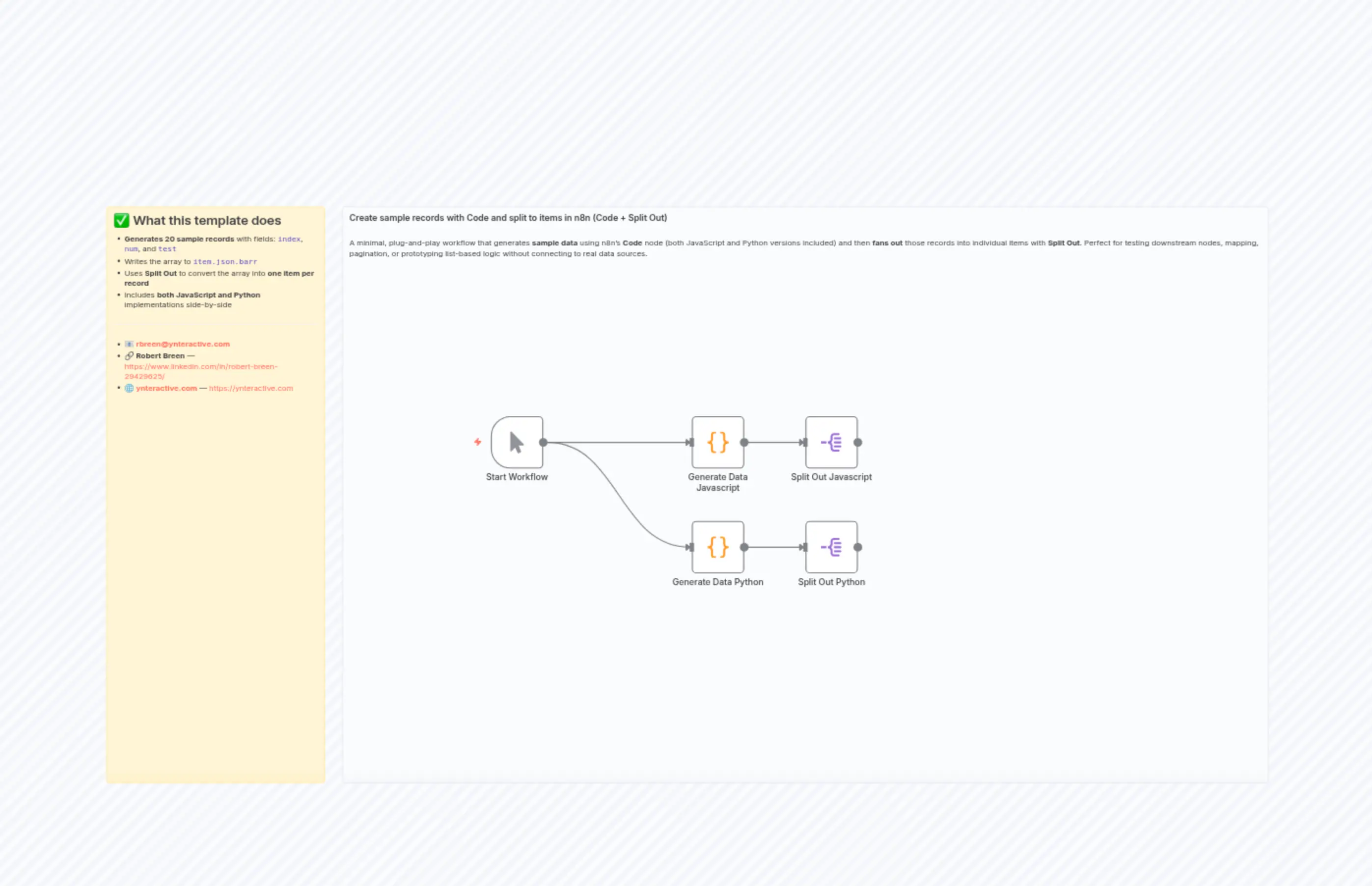Open the Generate Data Javascript code node
This screenshot has width=1372, height=886.
[717, 442]
